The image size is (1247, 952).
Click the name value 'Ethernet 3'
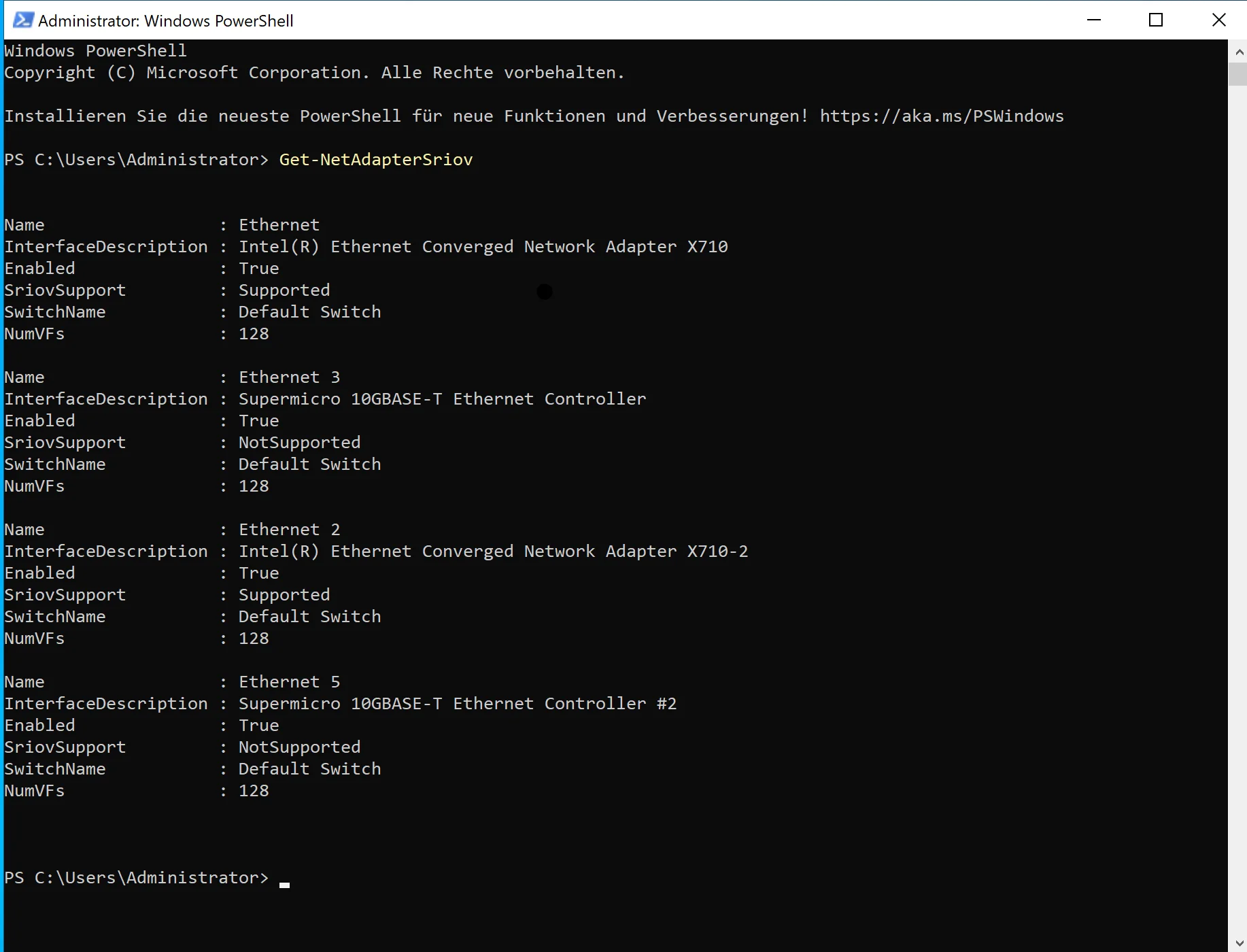(289, 377)
